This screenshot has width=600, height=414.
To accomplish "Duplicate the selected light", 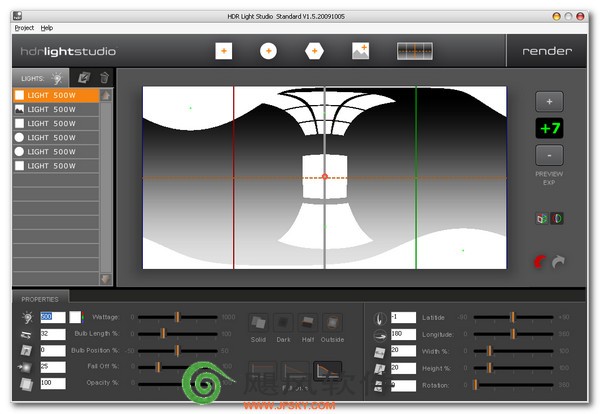I will 84,78.
